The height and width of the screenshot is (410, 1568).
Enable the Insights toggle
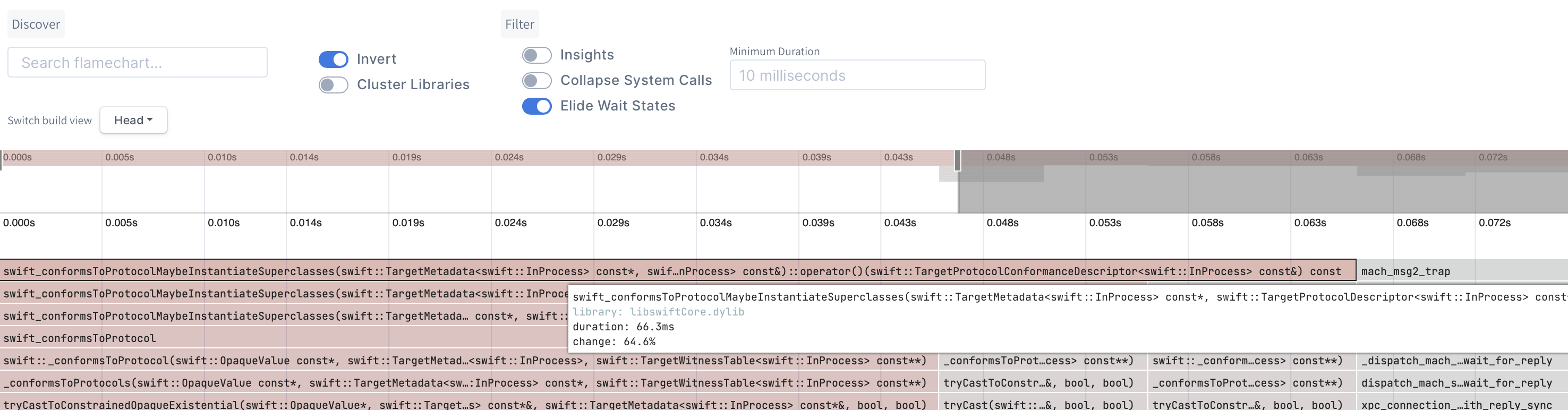coord(536,55)
